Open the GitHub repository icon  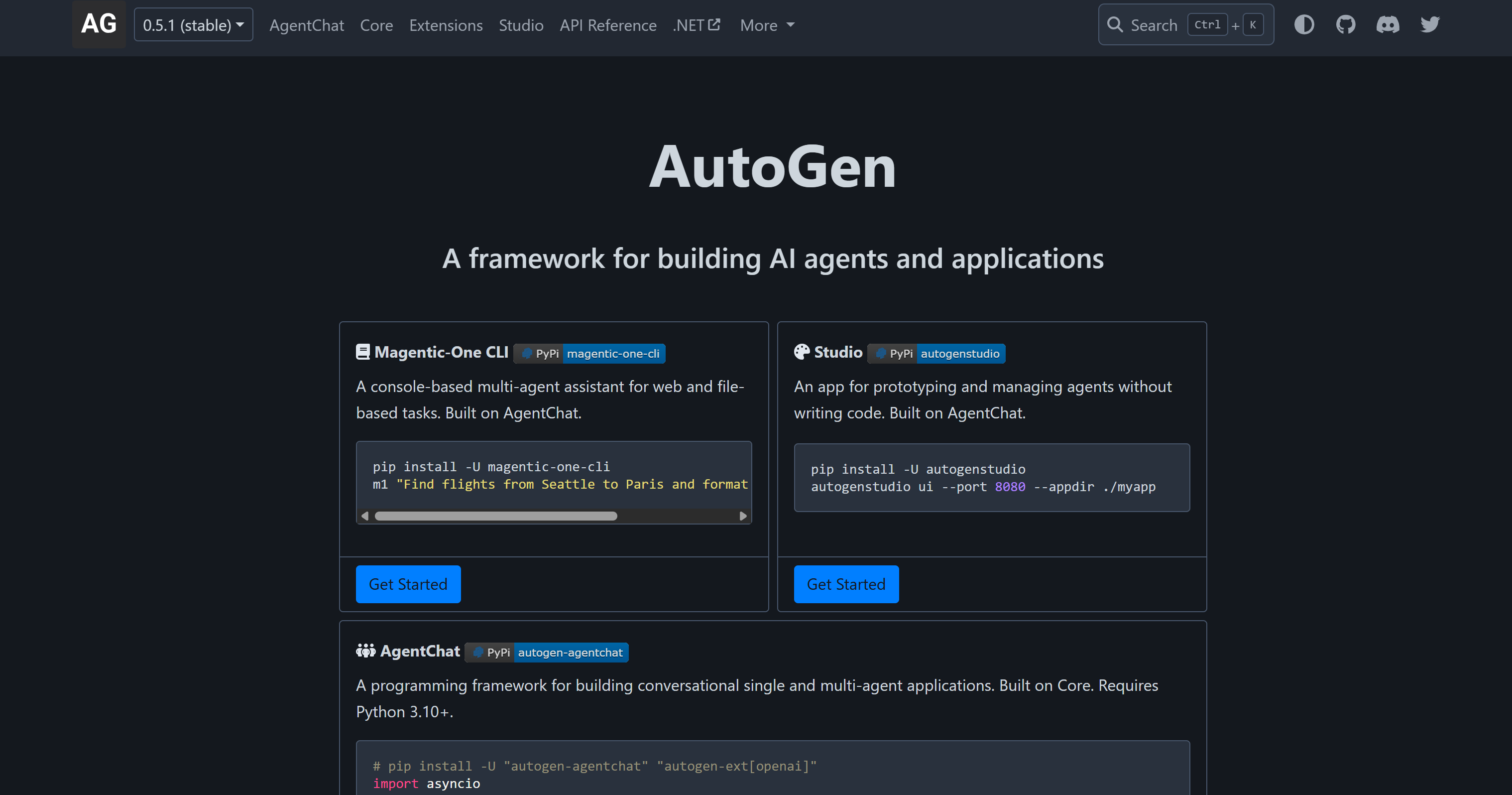tap(1345, 25)
